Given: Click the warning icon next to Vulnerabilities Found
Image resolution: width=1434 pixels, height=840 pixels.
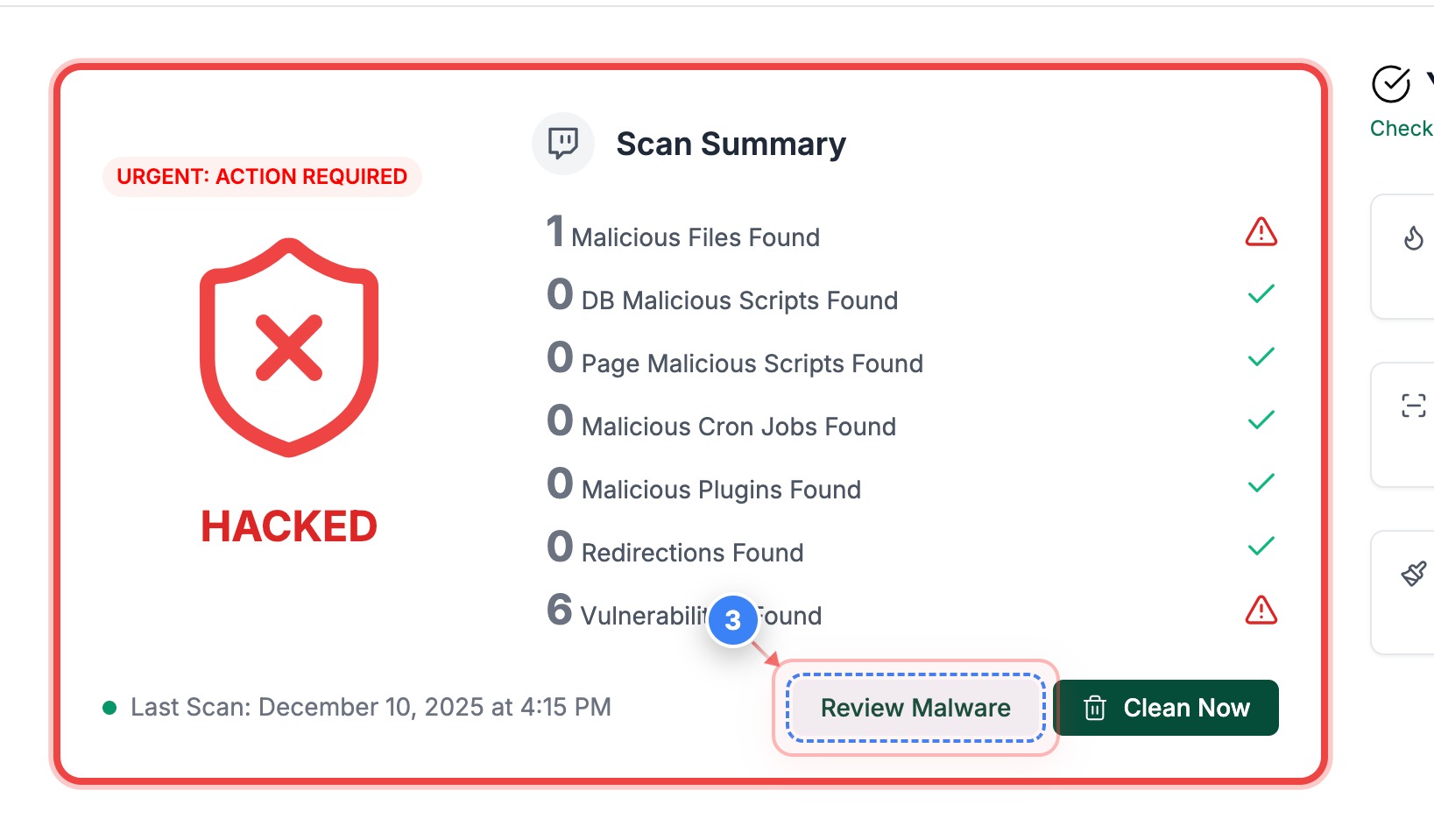Looking at the screenshot, I should pos(1261,611).
